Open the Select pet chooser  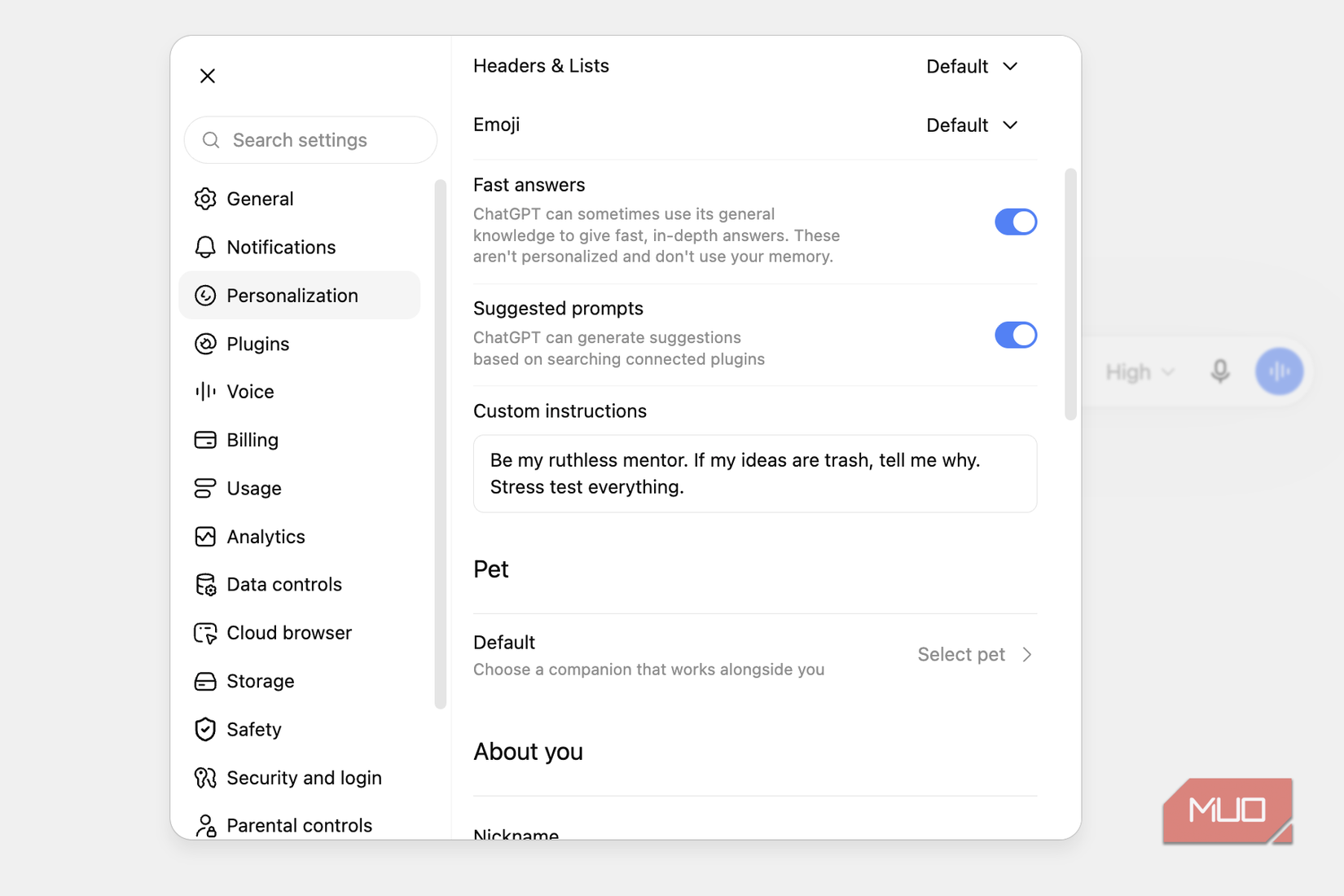(x=976, y=654)
